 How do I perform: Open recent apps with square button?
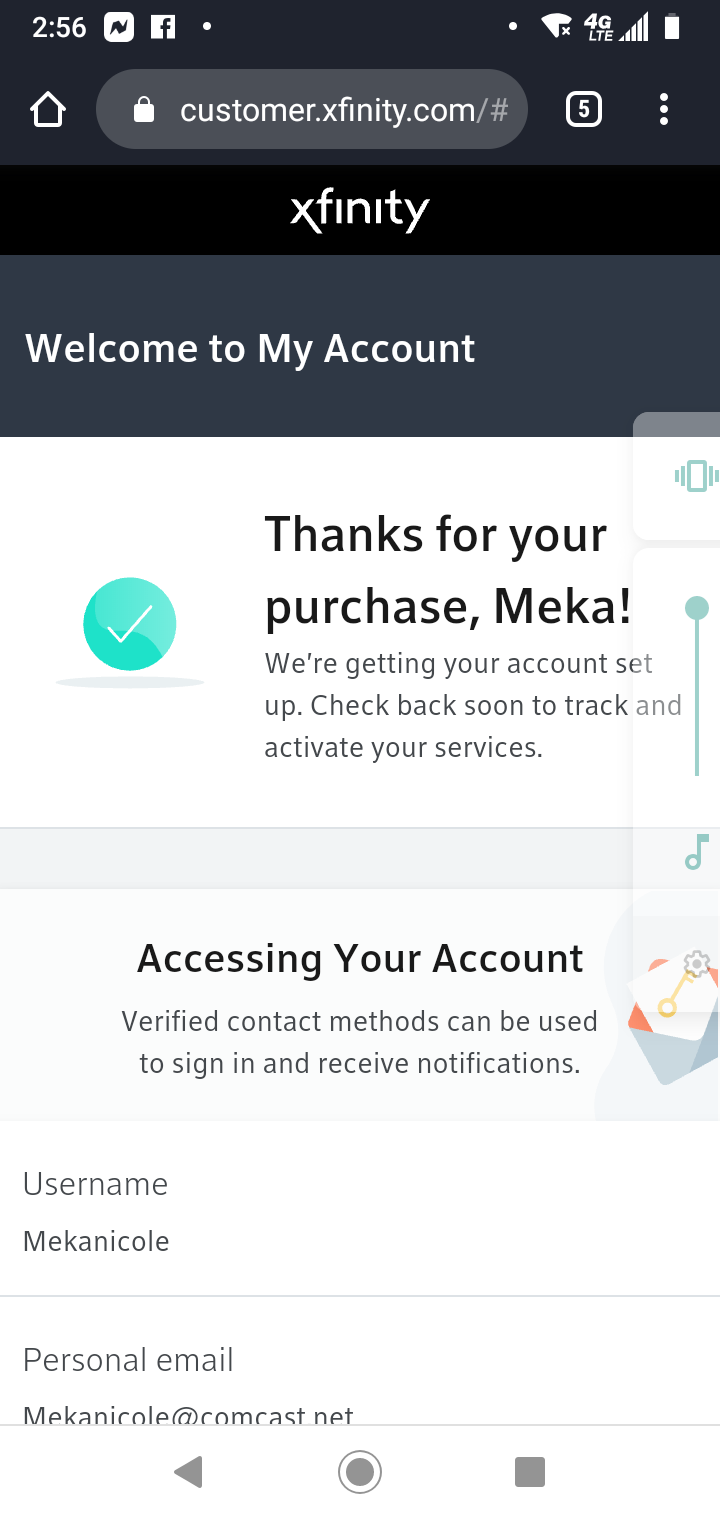[x=529, y=1471]
